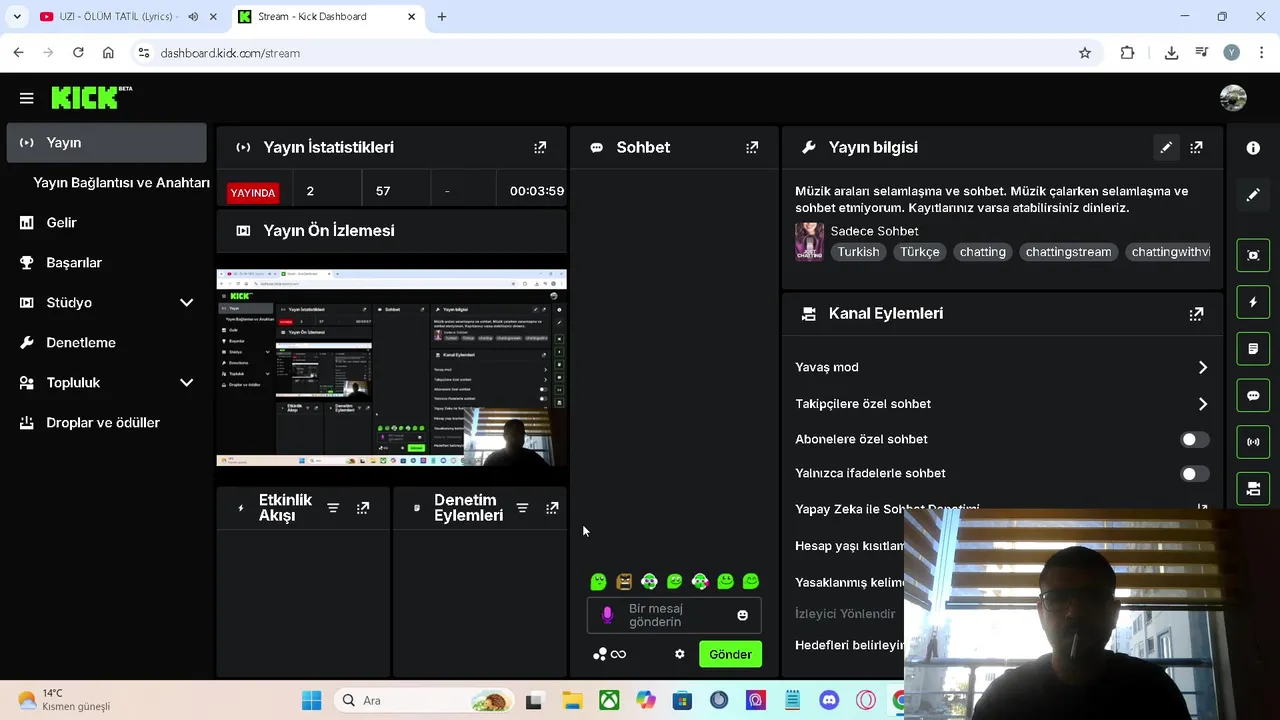Toggle activity feed lightning button in sidebar
This screenshot has height=720, width=1280.
click(x=1253, y=302)
